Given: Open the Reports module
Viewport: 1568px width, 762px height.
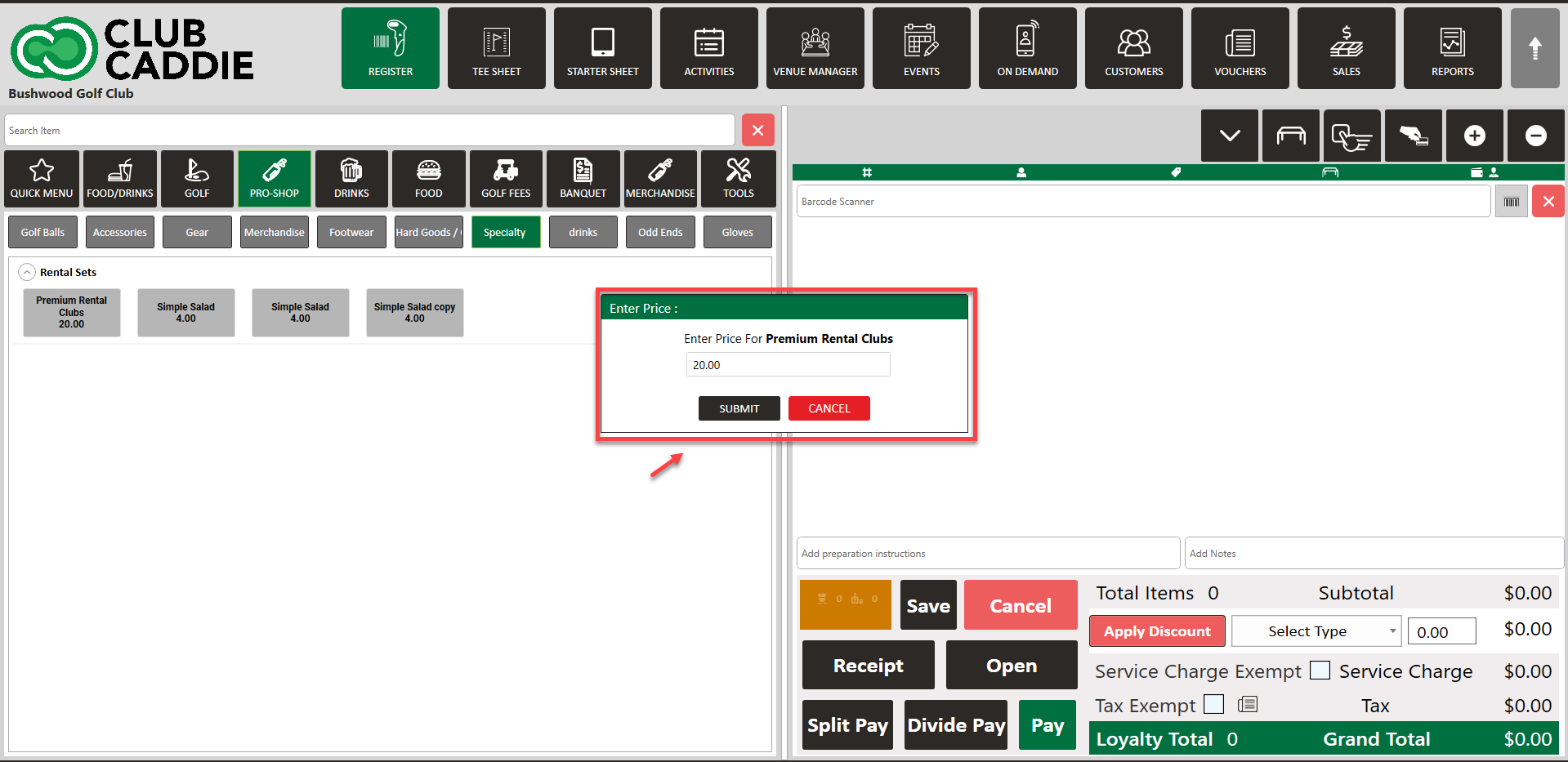Looking at the screenshot, I should [1452, 48].
